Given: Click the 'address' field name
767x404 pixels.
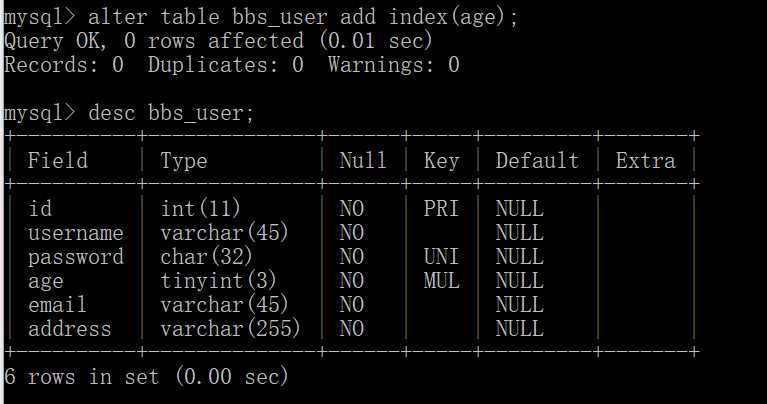Looking at the screenshot, I should click(69, 329).
